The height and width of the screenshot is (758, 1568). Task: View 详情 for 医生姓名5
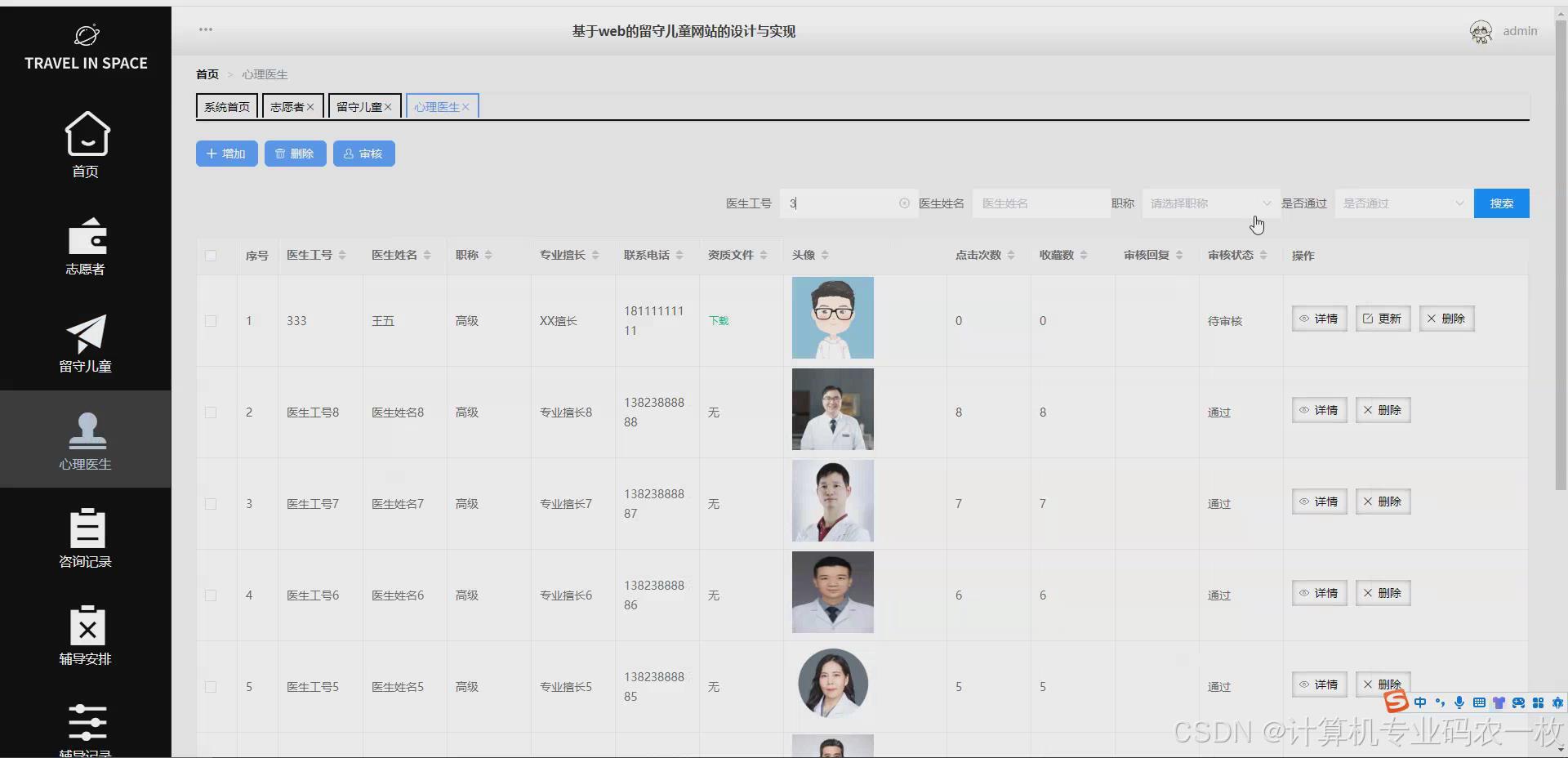click(1319, 684)
